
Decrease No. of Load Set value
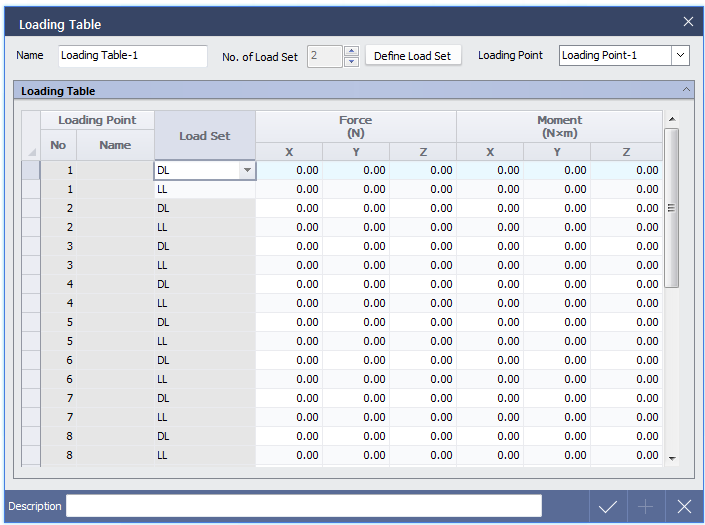point(351,62)
